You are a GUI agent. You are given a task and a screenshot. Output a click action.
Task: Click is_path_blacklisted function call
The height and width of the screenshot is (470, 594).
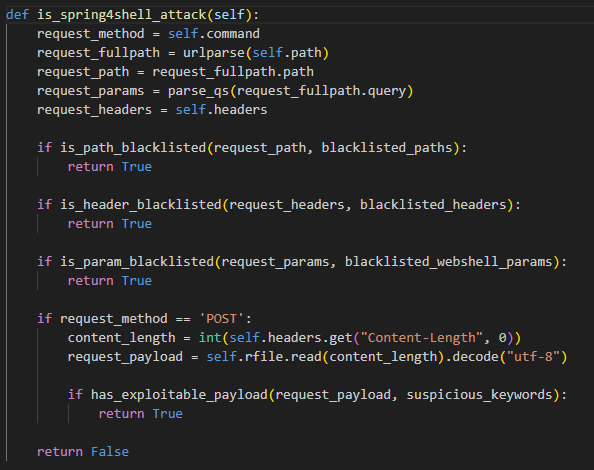click(133, 148)
